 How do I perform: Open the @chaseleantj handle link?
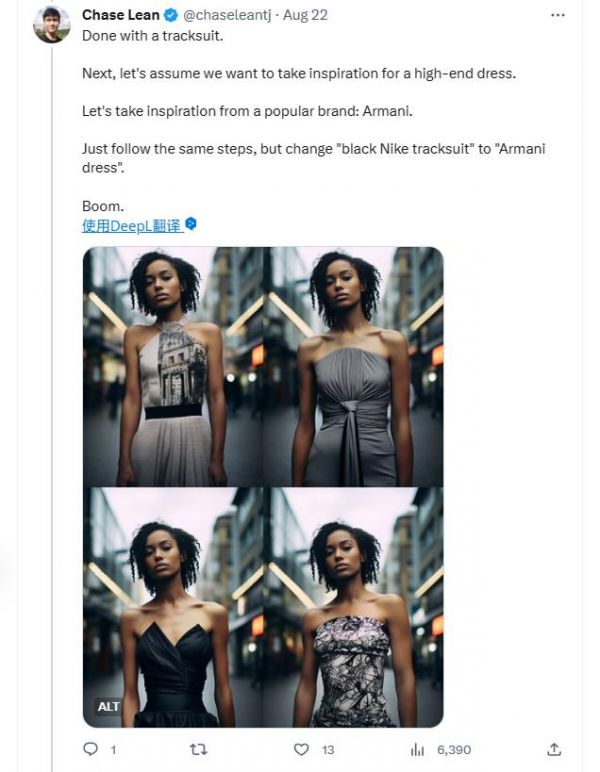pos(227,15)
